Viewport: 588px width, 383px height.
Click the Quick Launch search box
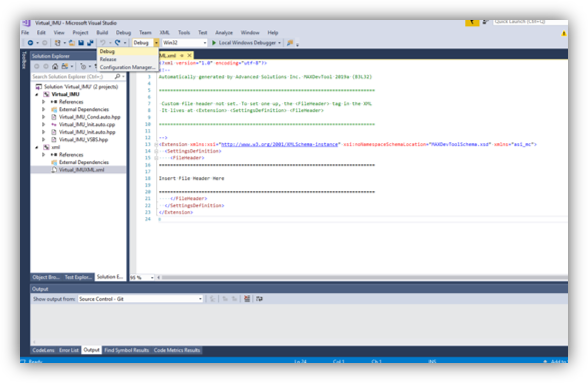pyautogui.click(x=530, y=22)
